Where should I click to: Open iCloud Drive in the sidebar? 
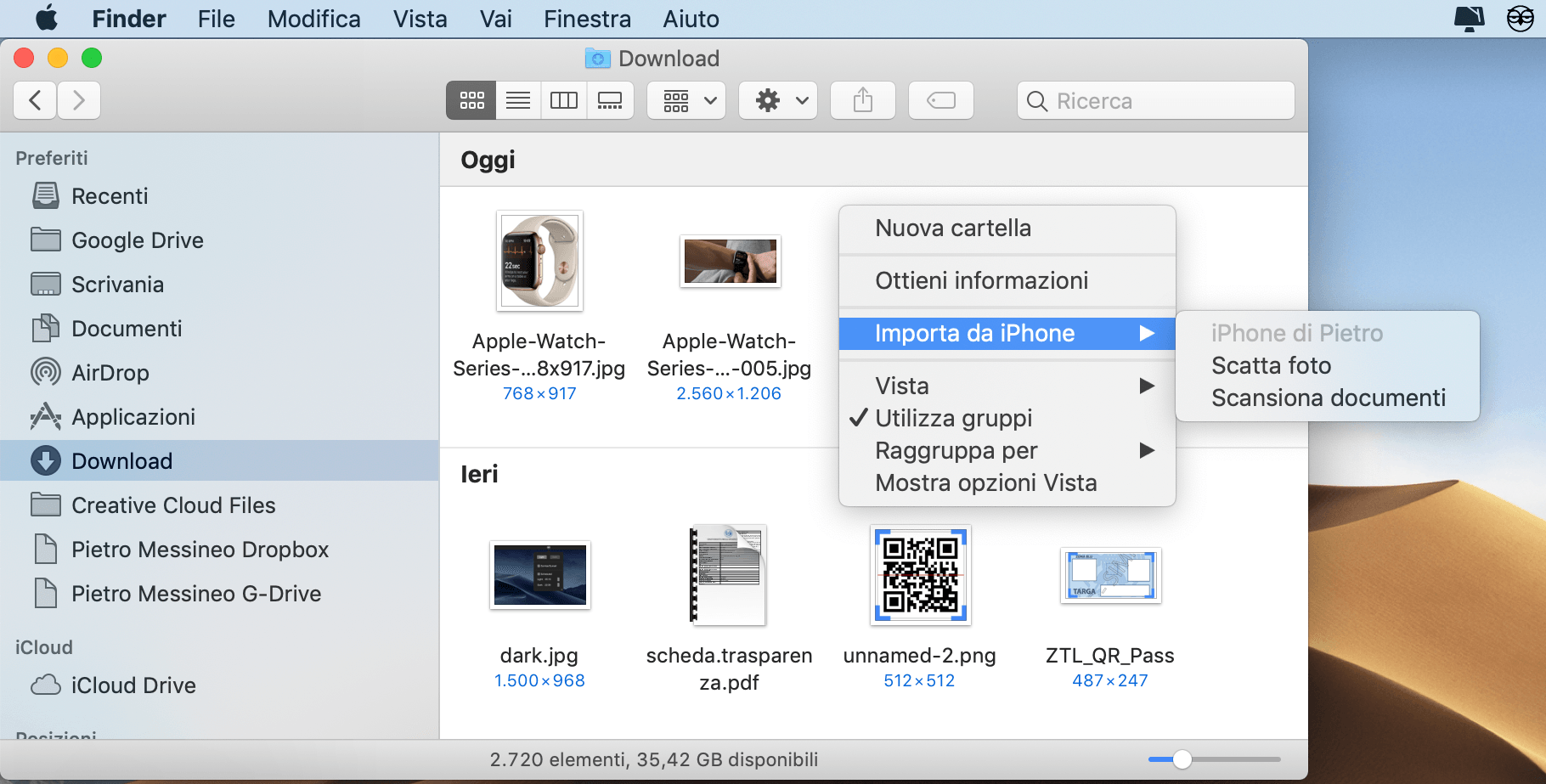click(x=219, y=685)
